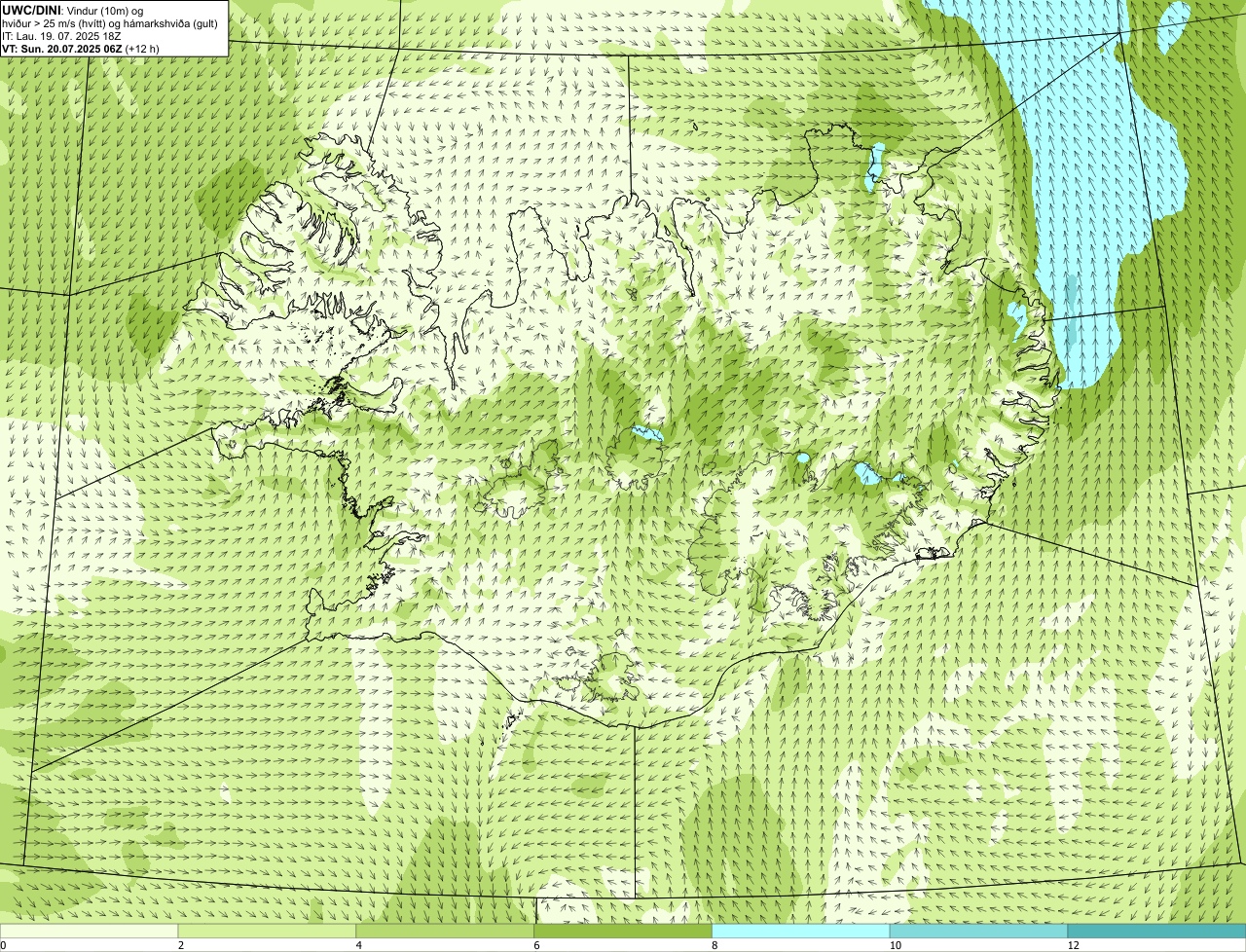Select the "IT: Lau. 19. 07. 2025 18Z" line
Viewport: 1246px width, 952px height.
[62, 36]
